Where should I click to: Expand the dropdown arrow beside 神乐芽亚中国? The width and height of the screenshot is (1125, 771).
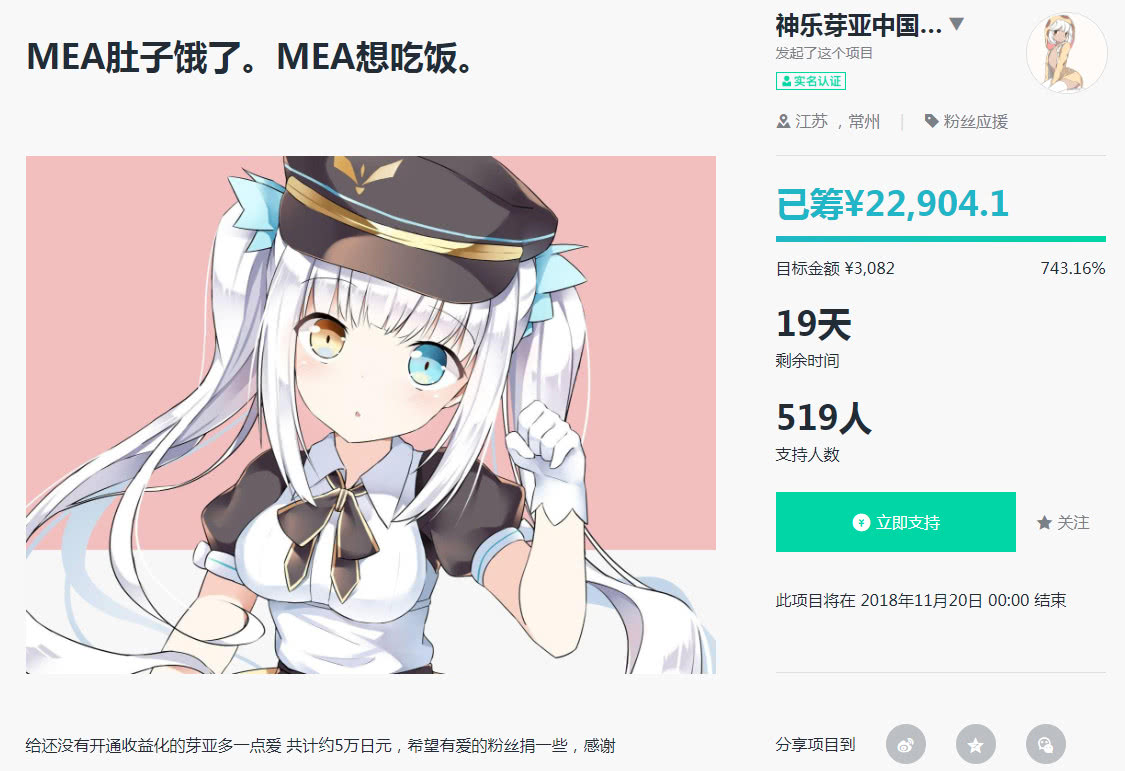coord(956,24)
